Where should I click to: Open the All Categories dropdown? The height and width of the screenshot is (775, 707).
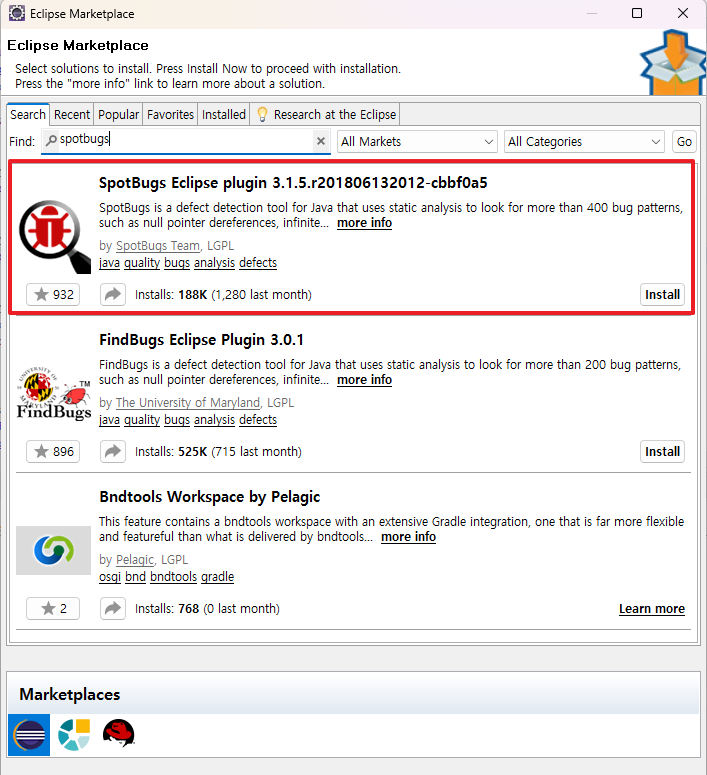[x=584, y=142]
